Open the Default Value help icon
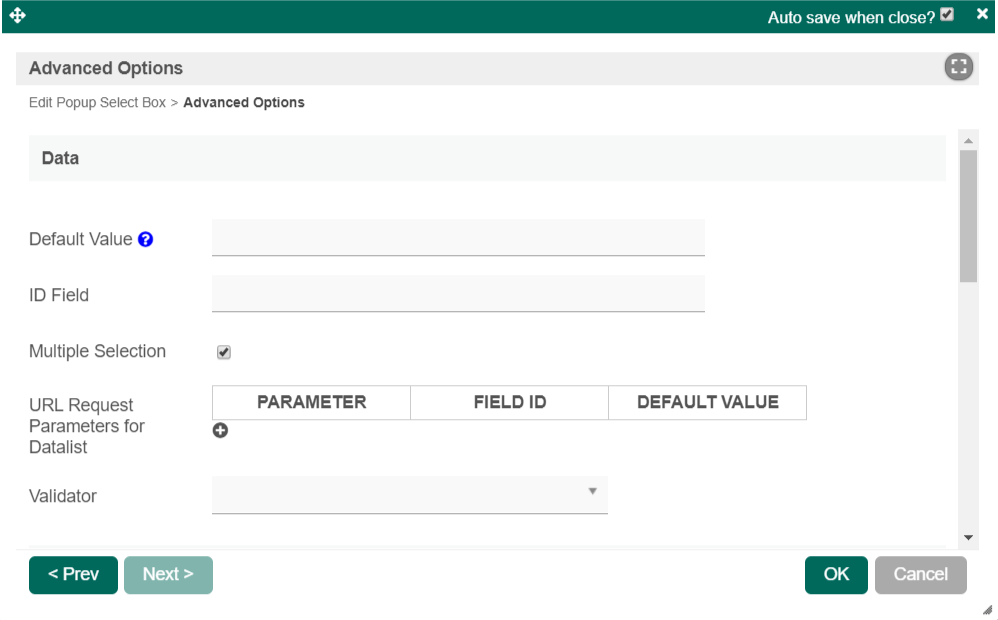 (x=146, y=240)
